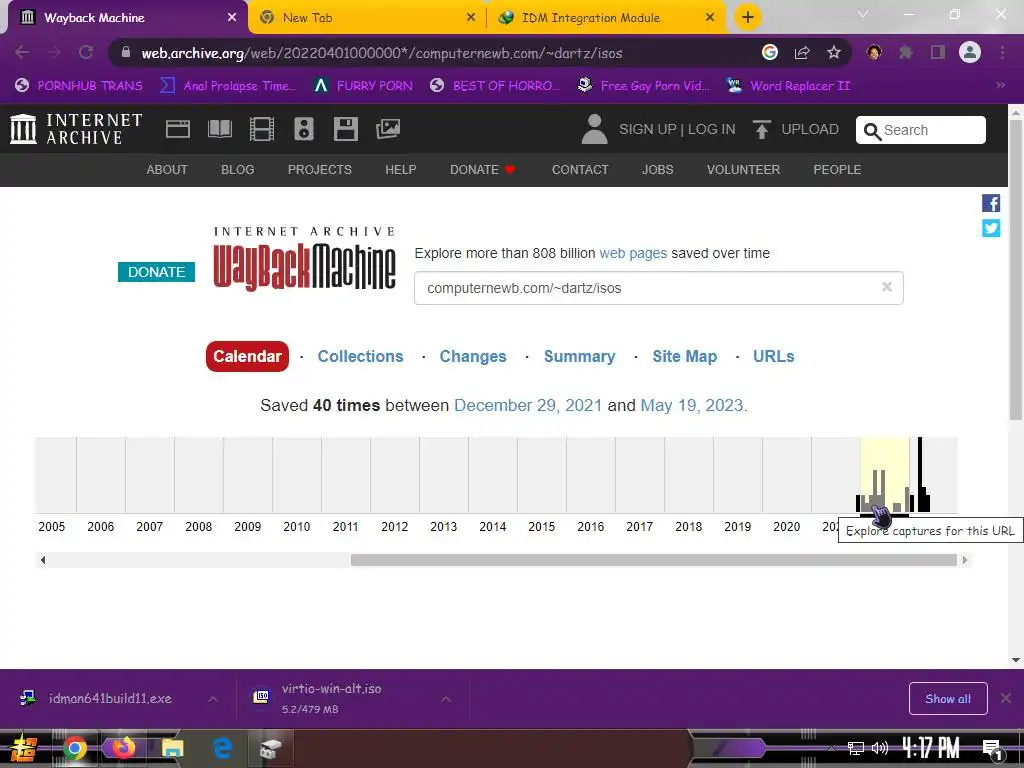This screenshot has height=768, width=1024.
Task: Click the timeline scroll right arrow
Action: (x=965, y=560)
